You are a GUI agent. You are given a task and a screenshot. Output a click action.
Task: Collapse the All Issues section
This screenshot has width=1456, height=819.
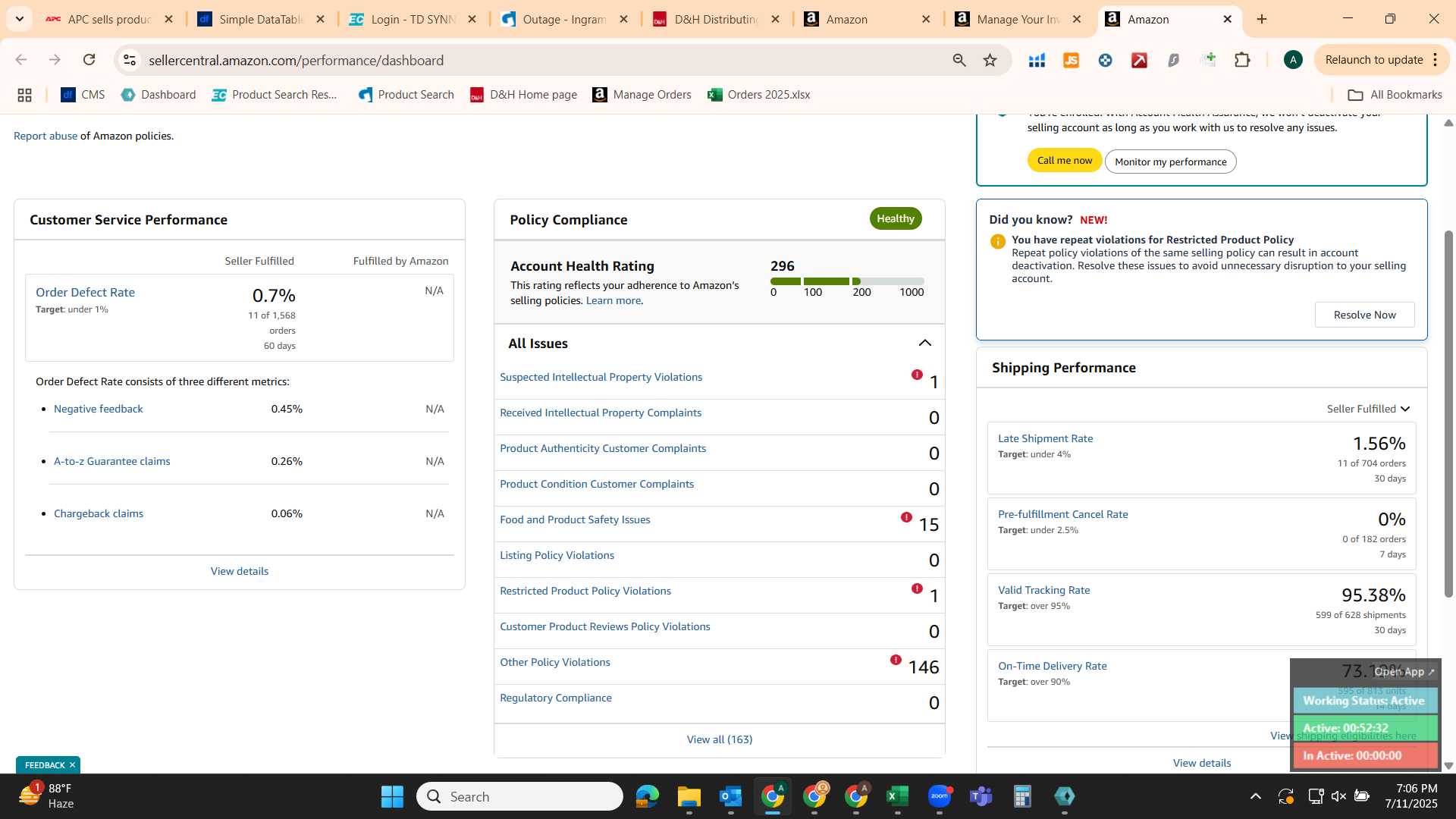point(924,344)
